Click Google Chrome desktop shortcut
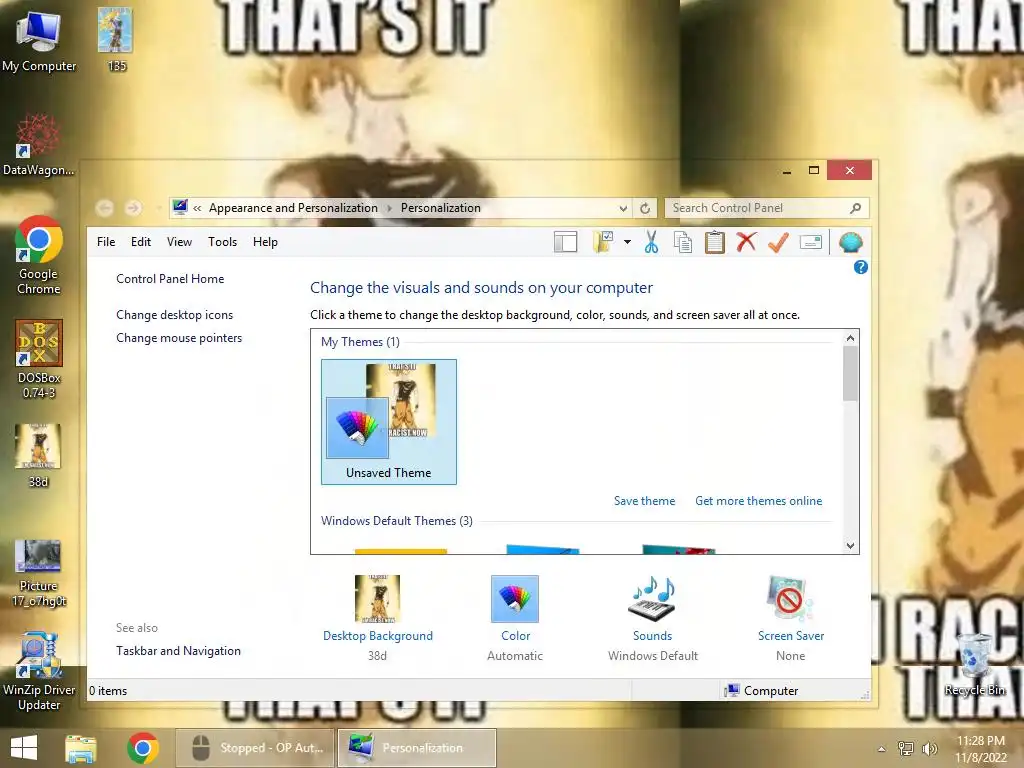Image resolution: width=1024 pixels, height=768 pixels. coord(39,255)
